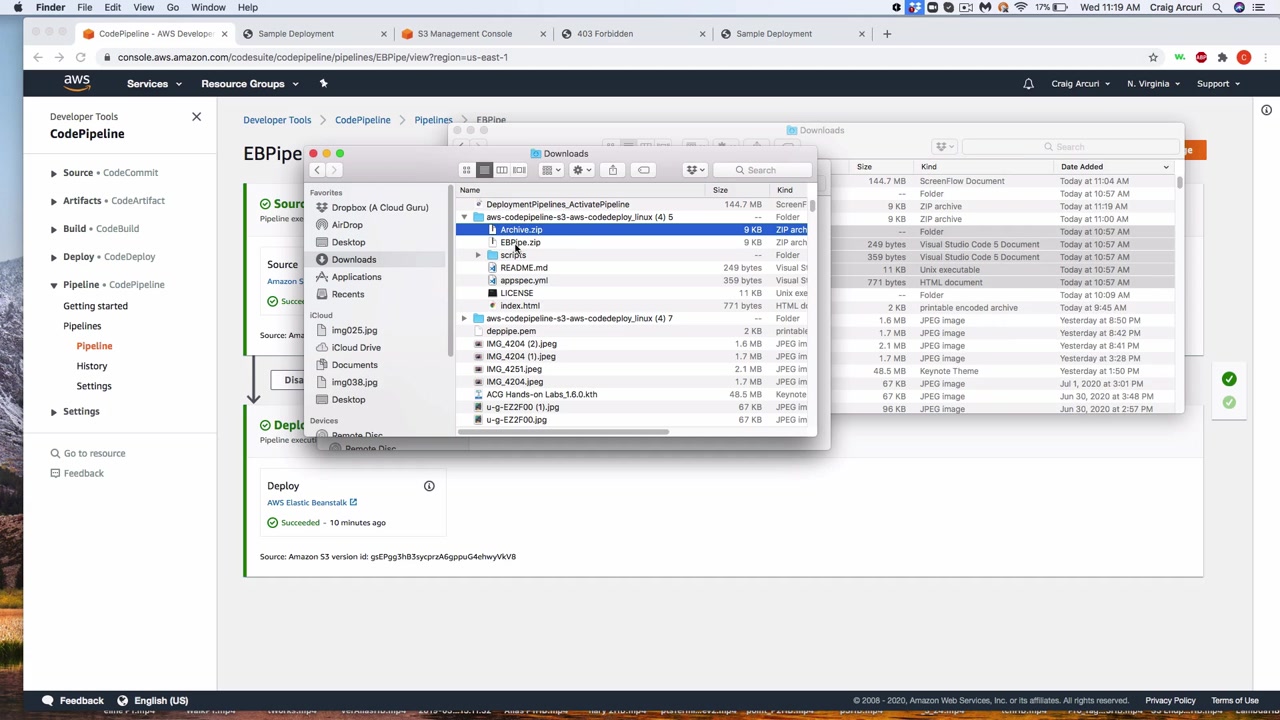The height and width of the screenshot is (720, 1280).
Task: Open Spotlight search in menu bar
Action: pyautogui.click(x=1217, y=7)
